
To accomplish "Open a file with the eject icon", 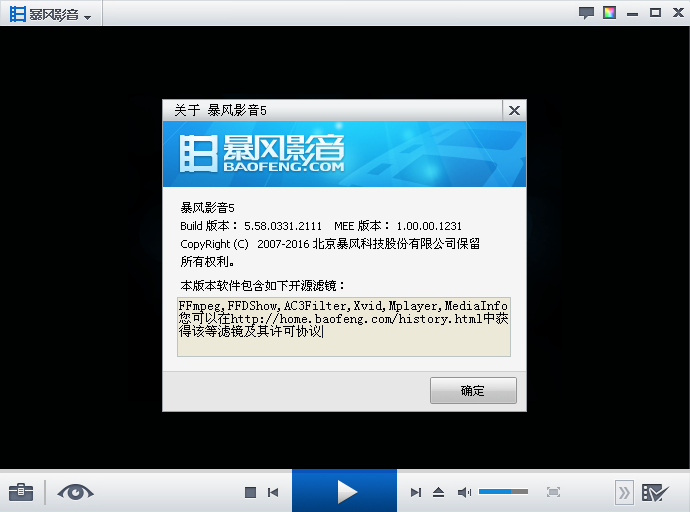I will tap(438, 492).
